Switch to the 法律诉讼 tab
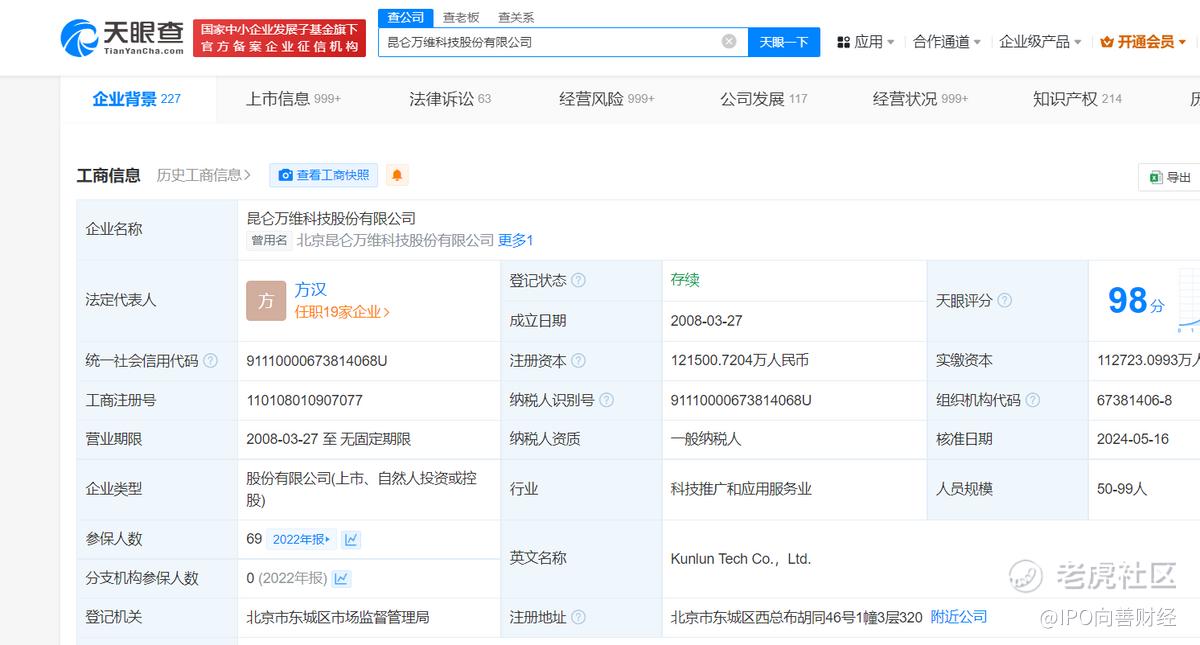The image size is (1200, 645). [450, 98]
